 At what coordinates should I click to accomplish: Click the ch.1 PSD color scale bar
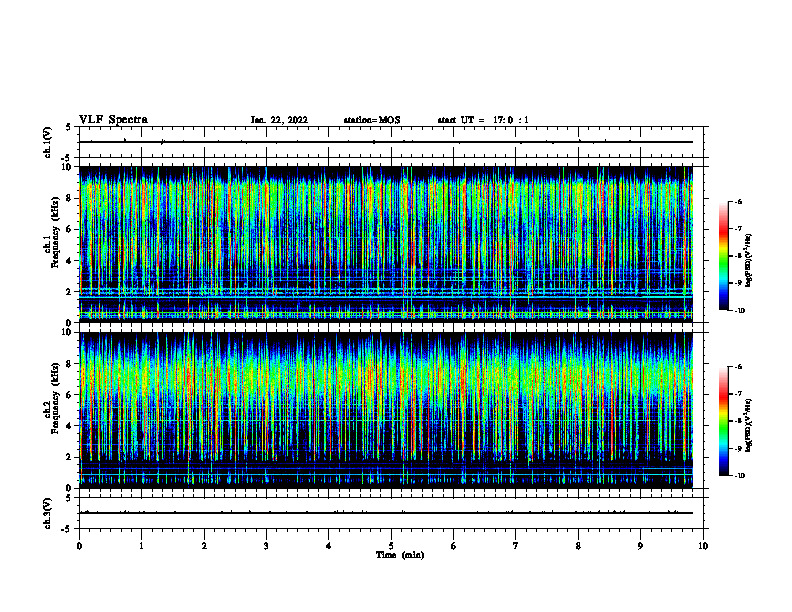click(723, 256)
